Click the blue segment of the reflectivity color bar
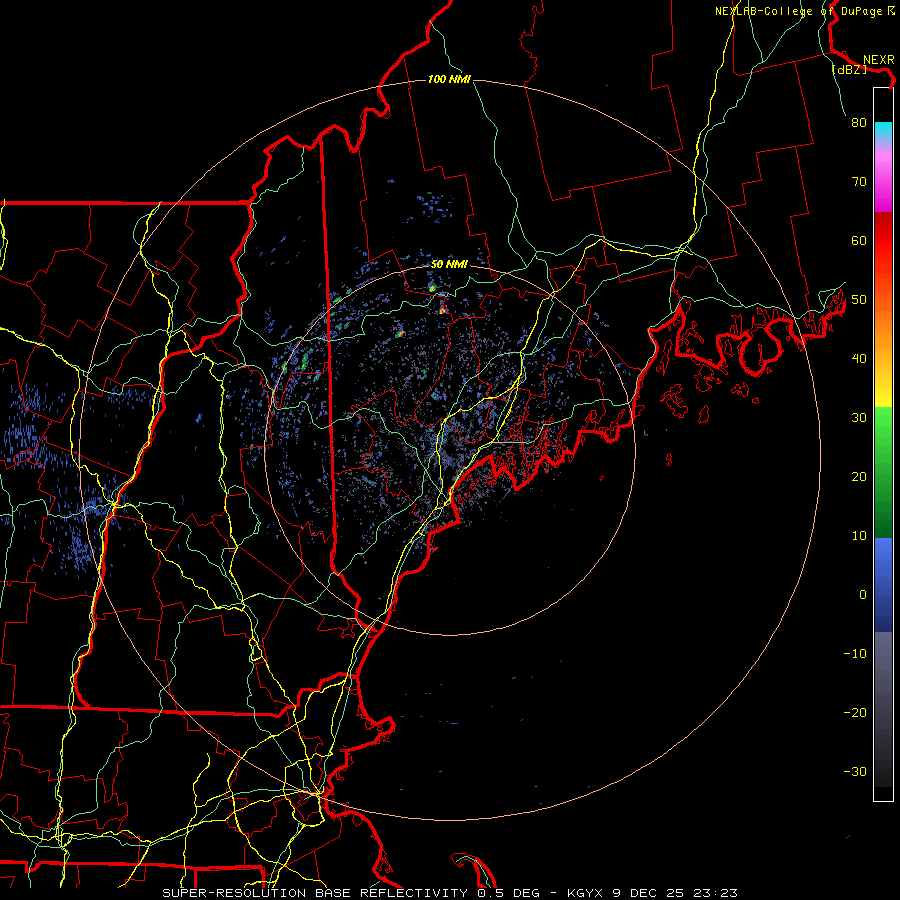Viewport: 900px width, 900px height. tap(883, 585)
